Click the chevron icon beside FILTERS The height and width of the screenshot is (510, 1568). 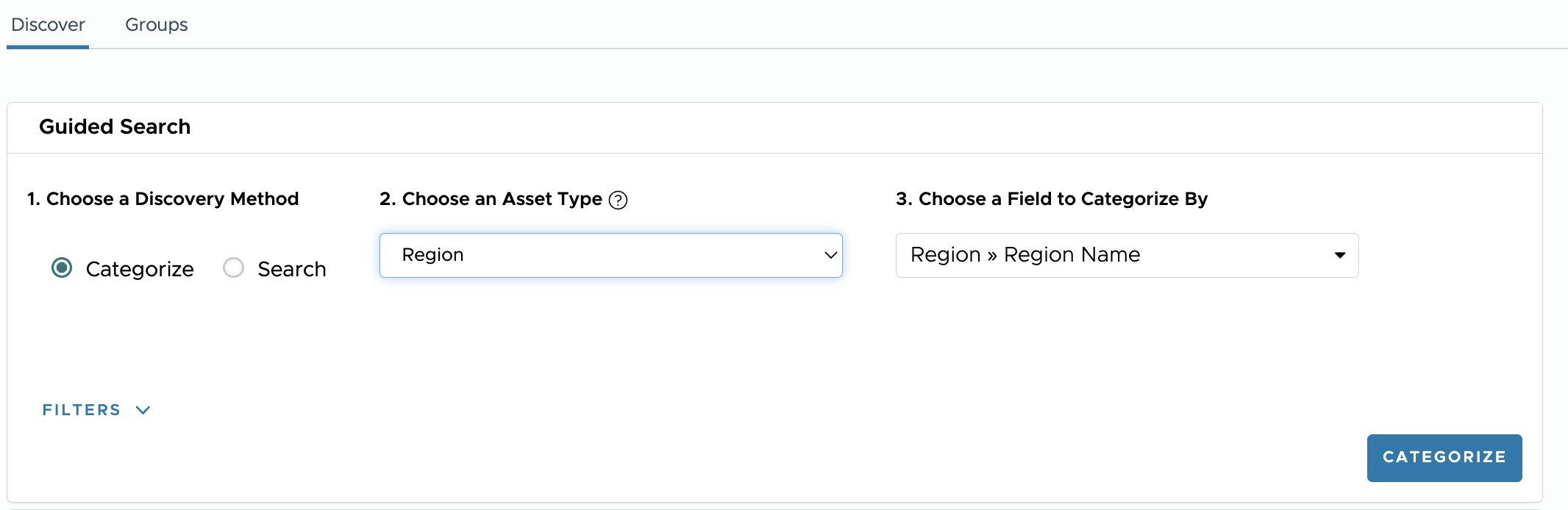[x=143, y=410]
